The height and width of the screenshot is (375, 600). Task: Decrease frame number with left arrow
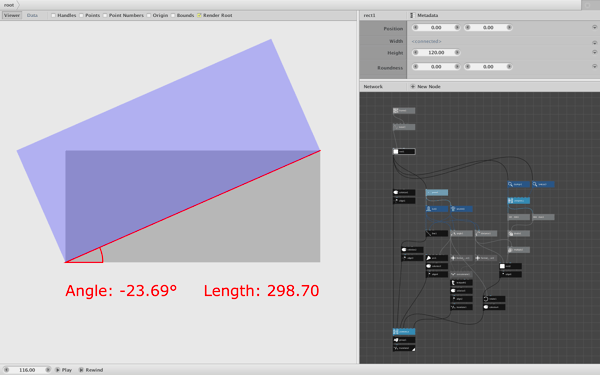tap(7, 370)
